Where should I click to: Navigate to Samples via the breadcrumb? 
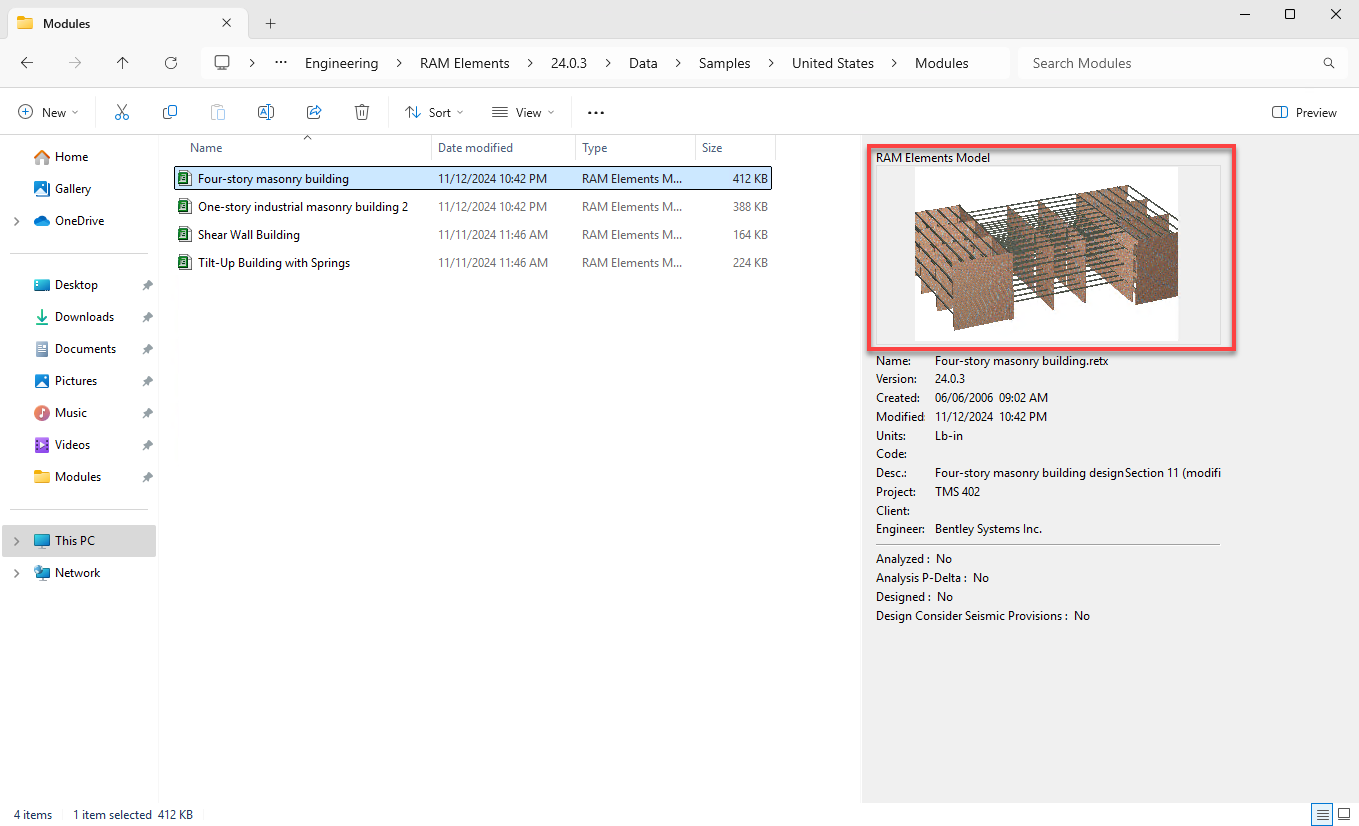click(724, 62)
